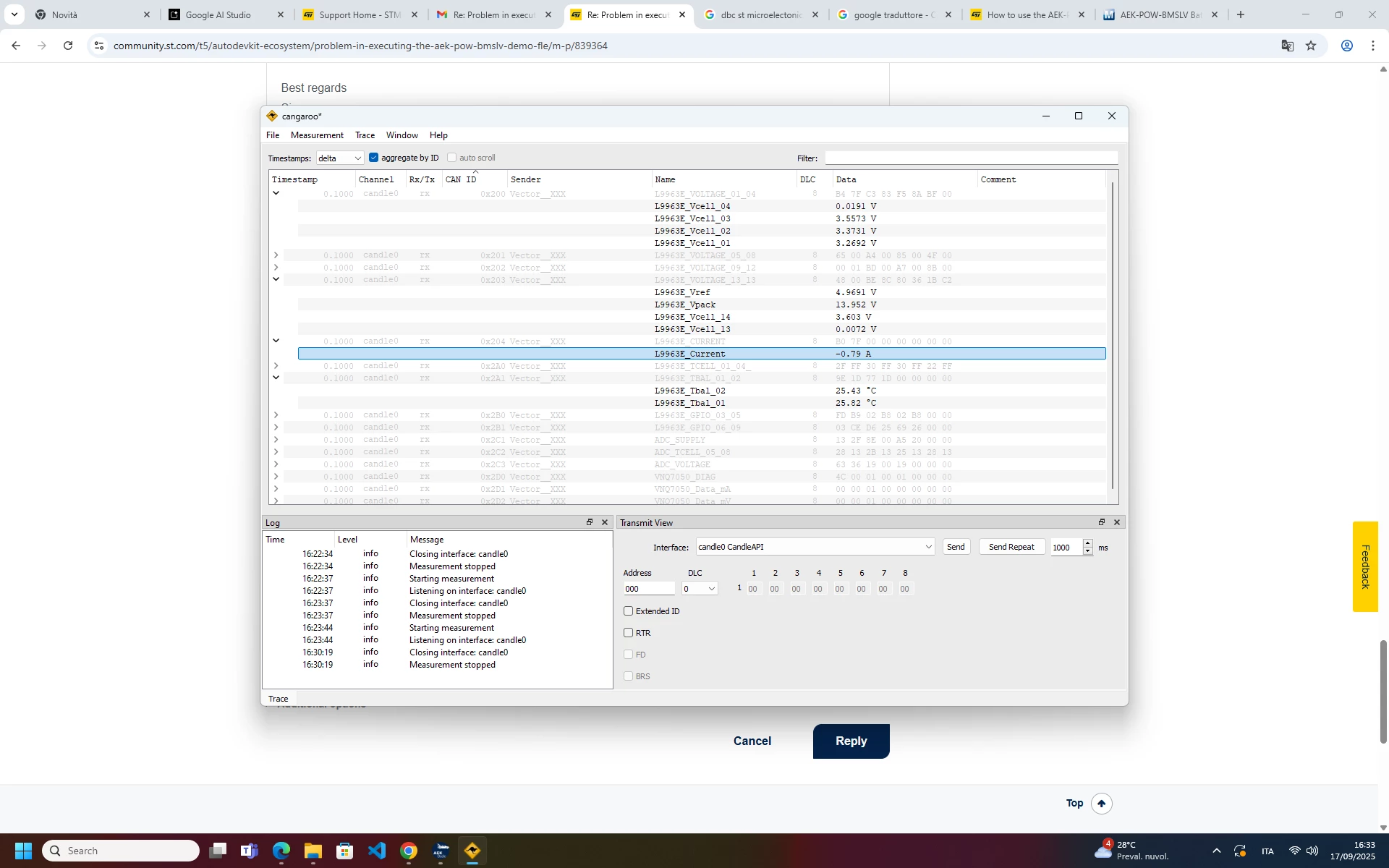Float the Log panel with undock icon
The image size is (1389, 868).
[590, 522]
